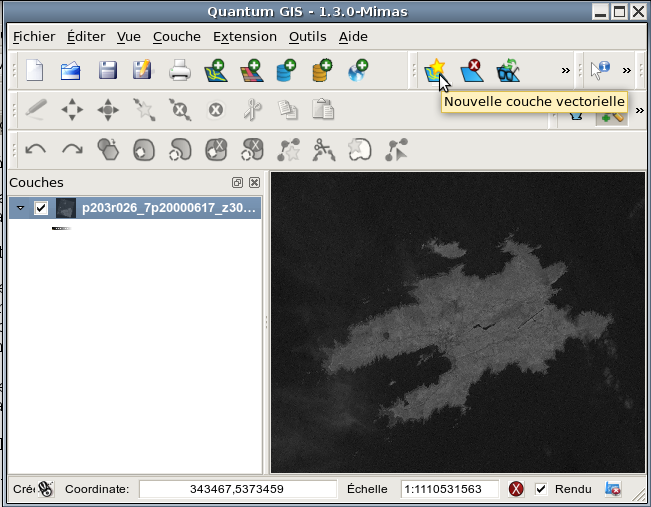Save project with the floppy disk icon

point(107,71)
